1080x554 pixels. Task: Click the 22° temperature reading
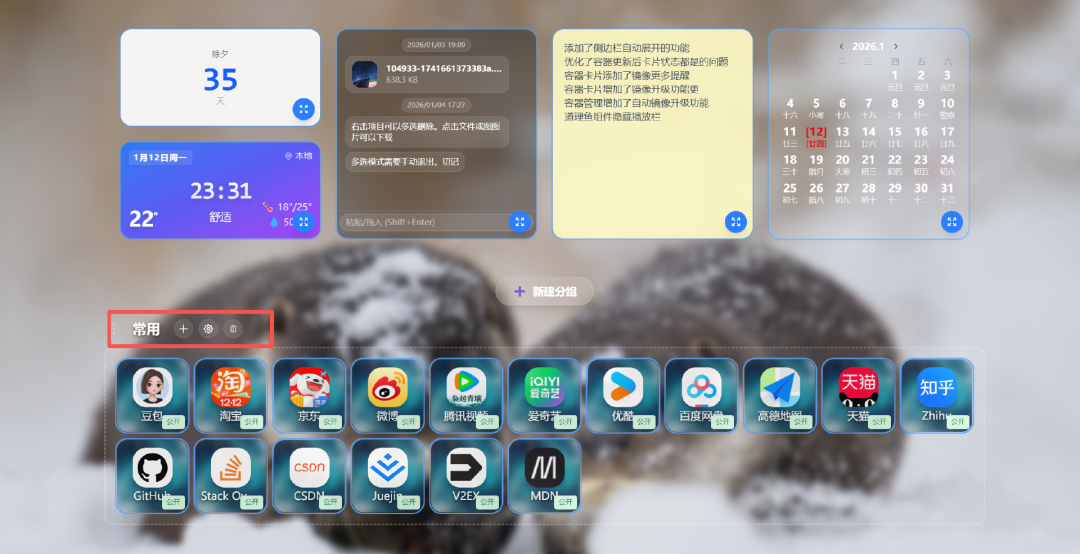click(143, 218)
